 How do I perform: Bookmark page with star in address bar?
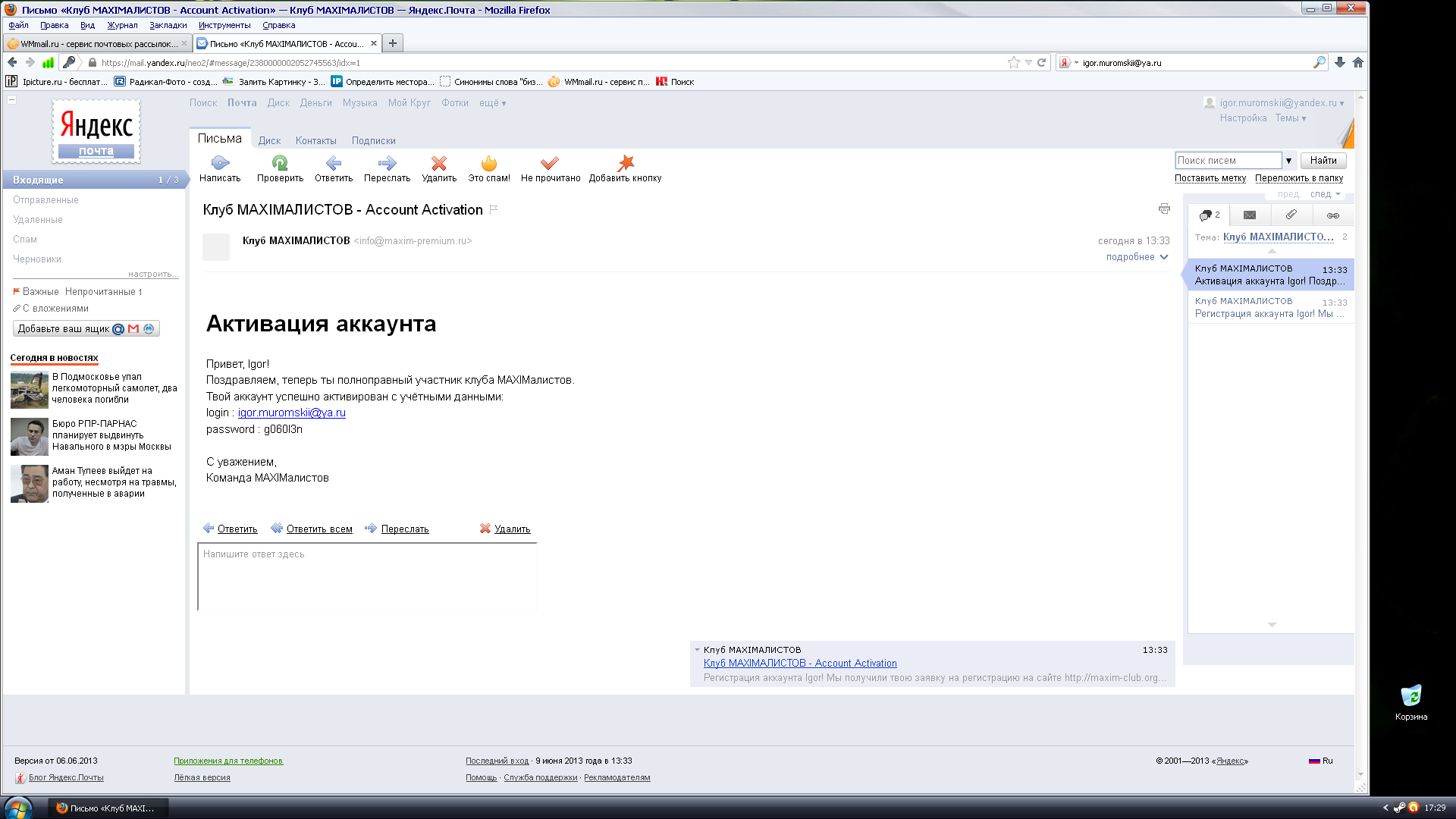pyautogui.click(x=1013, y=63)
